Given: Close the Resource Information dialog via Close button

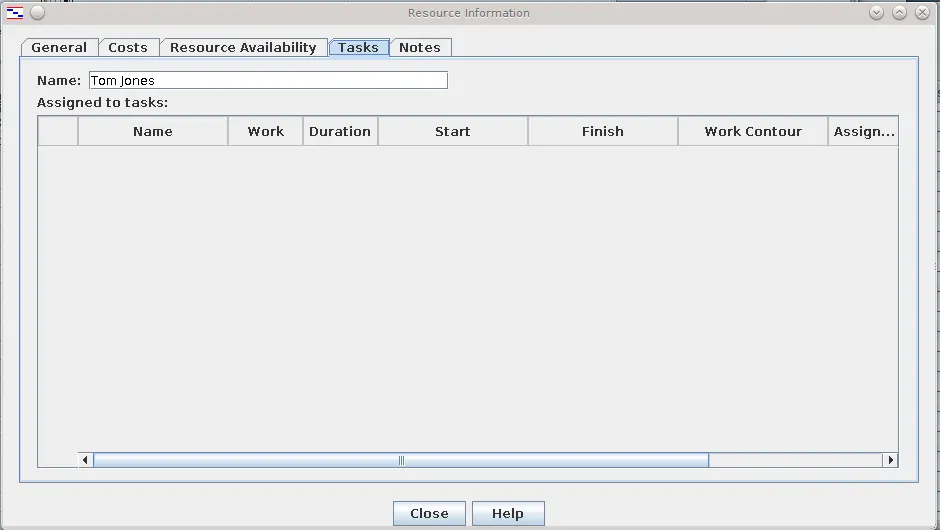Looking at the screenshot, I should 429,513.
